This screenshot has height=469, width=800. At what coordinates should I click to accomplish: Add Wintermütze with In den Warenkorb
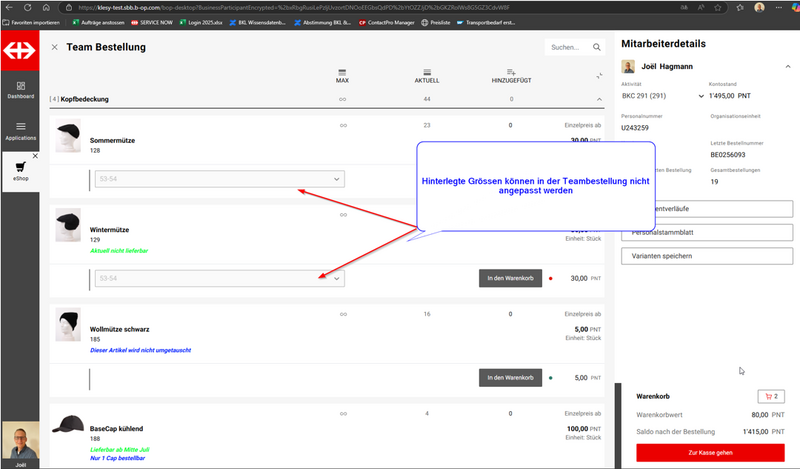(509, 278)
